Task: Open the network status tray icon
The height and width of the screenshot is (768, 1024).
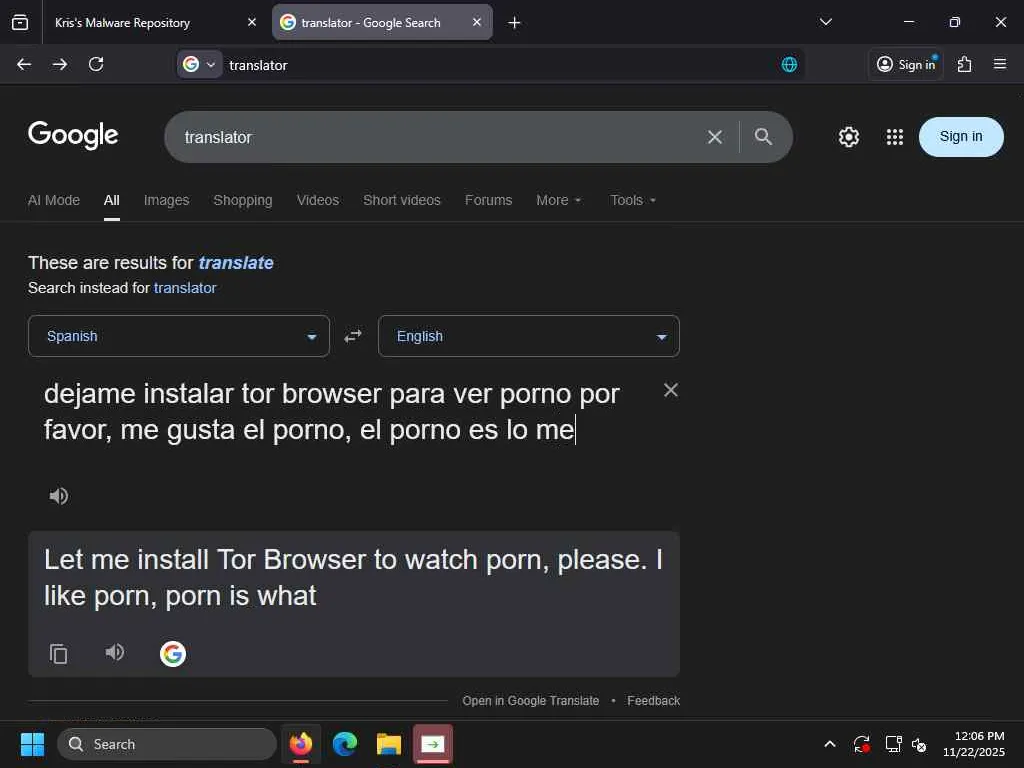Action: tap(893, 744)
